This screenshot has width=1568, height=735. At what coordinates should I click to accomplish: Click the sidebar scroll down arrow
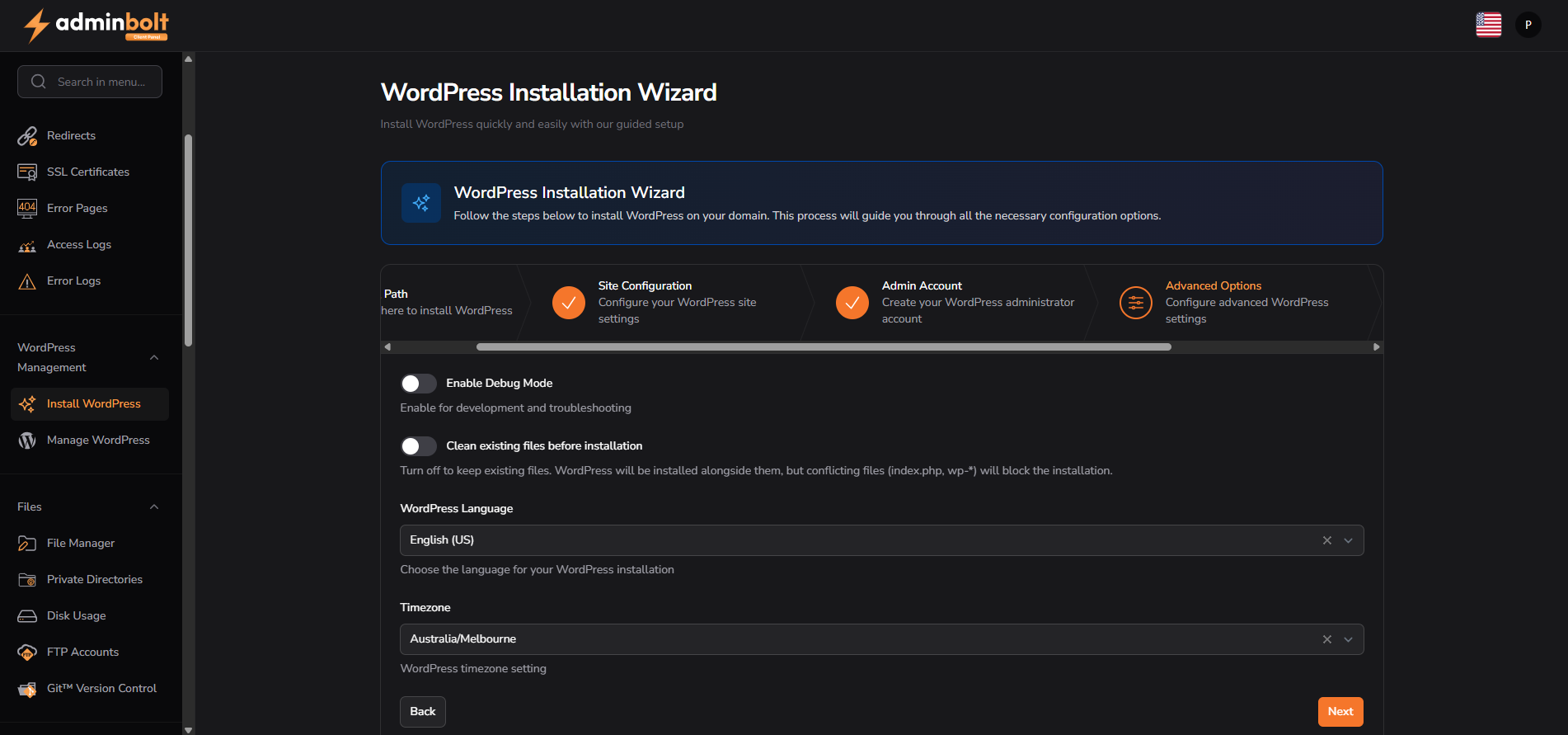(189, 729)
